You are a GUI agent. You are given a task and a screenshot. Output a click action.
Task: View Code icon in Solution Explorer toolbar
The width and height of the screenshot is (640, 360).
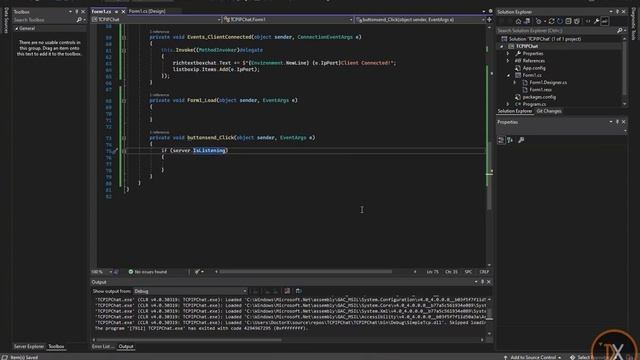[588, 21]
